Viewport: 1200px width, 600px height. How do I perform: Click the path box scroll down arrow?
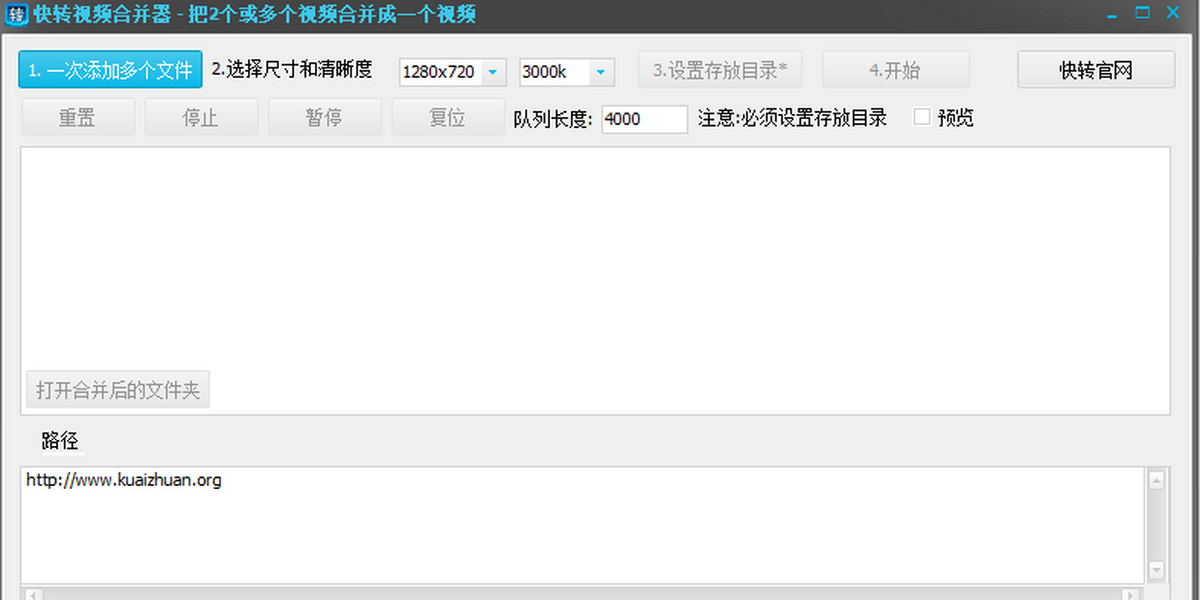(x=1156, y=570)
